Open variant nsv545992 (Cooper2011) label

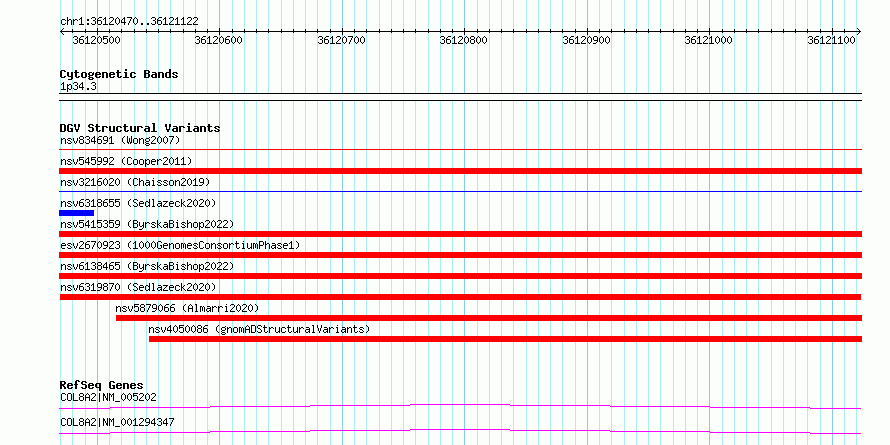pos(126,161)
